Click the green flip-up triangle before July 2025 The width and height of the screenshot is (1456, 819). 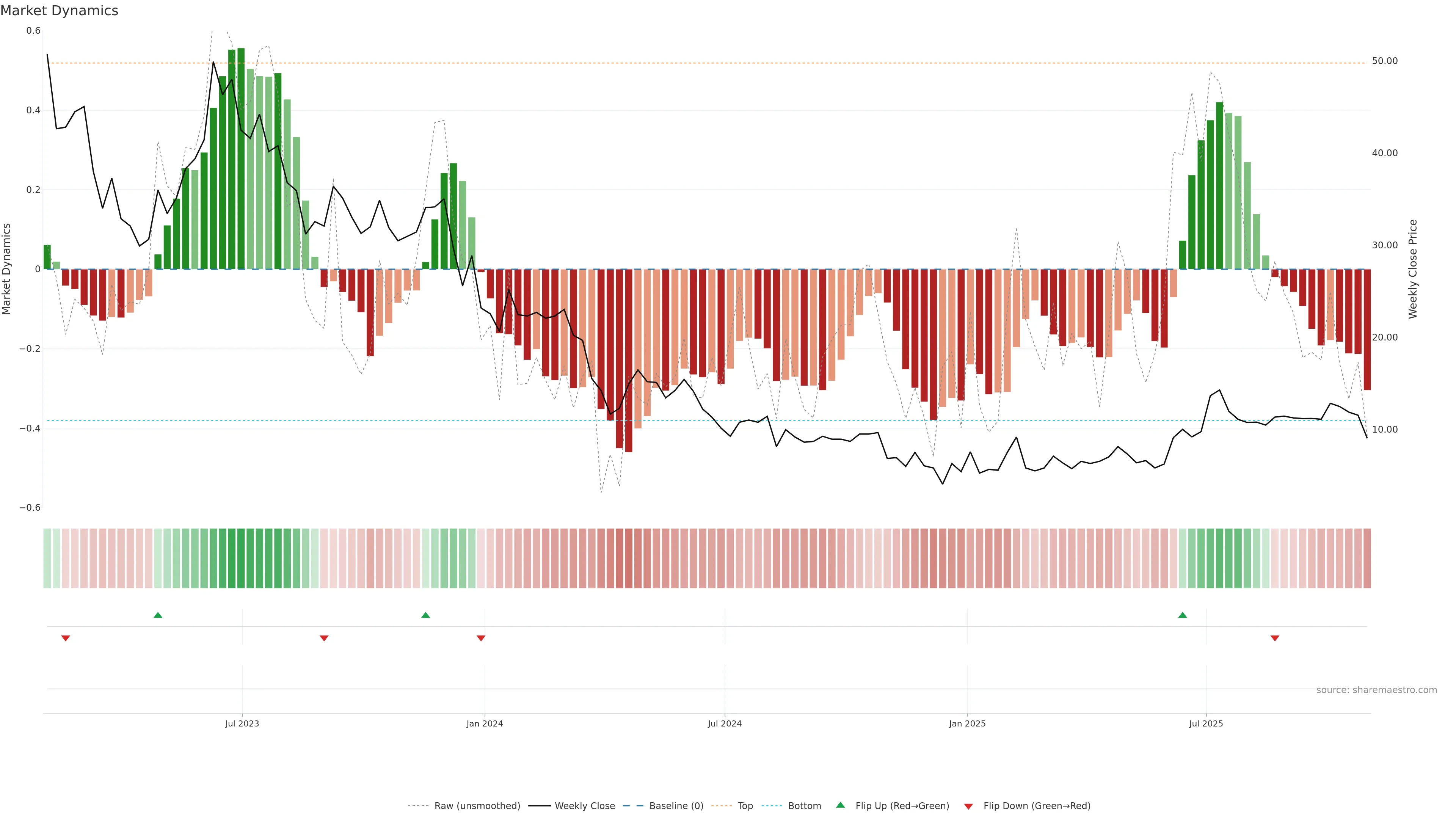coord(1183,615)
